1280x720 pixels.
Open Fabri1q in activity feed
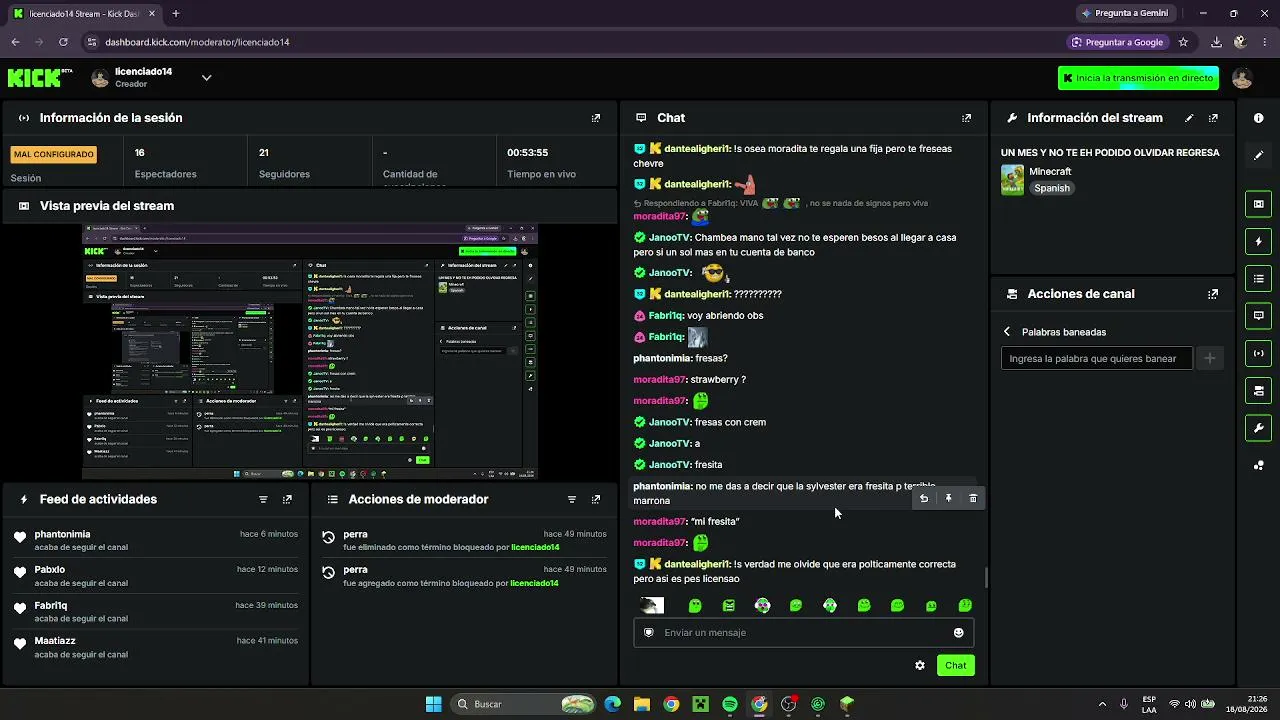click(x=51, y=605)
